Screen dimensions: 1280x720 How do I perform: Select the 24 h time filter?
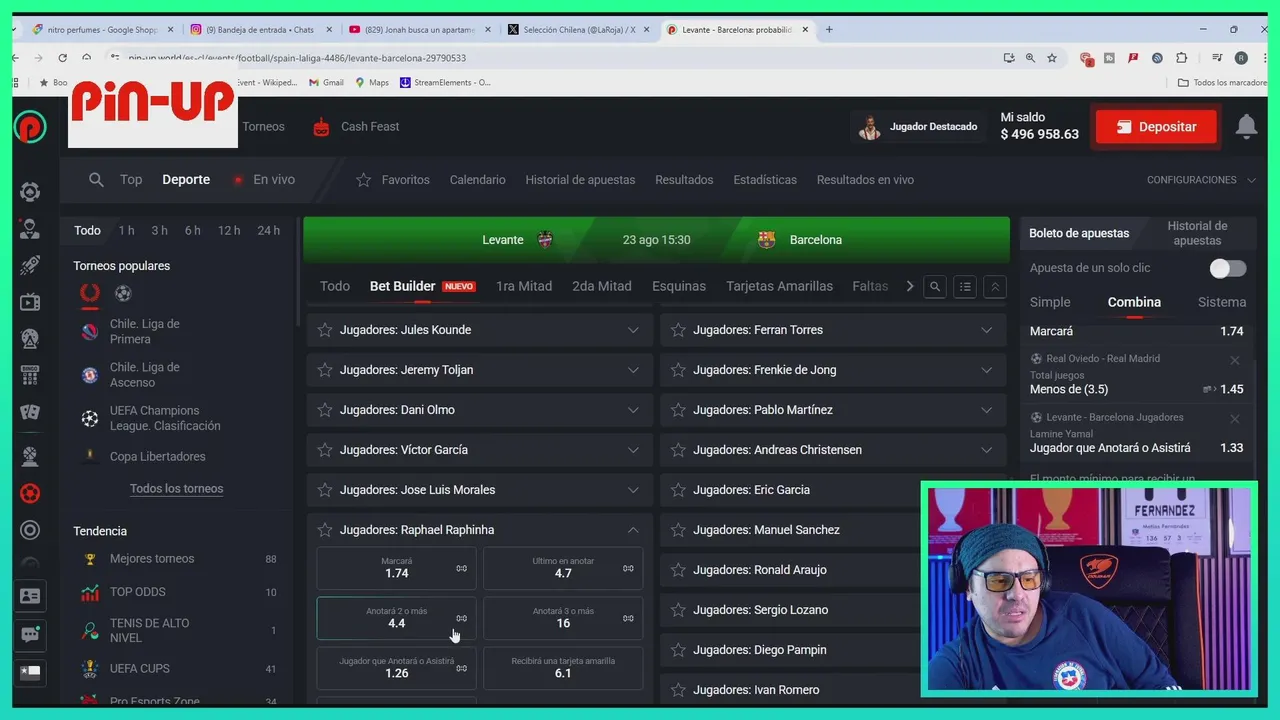(x=268, y=231)
